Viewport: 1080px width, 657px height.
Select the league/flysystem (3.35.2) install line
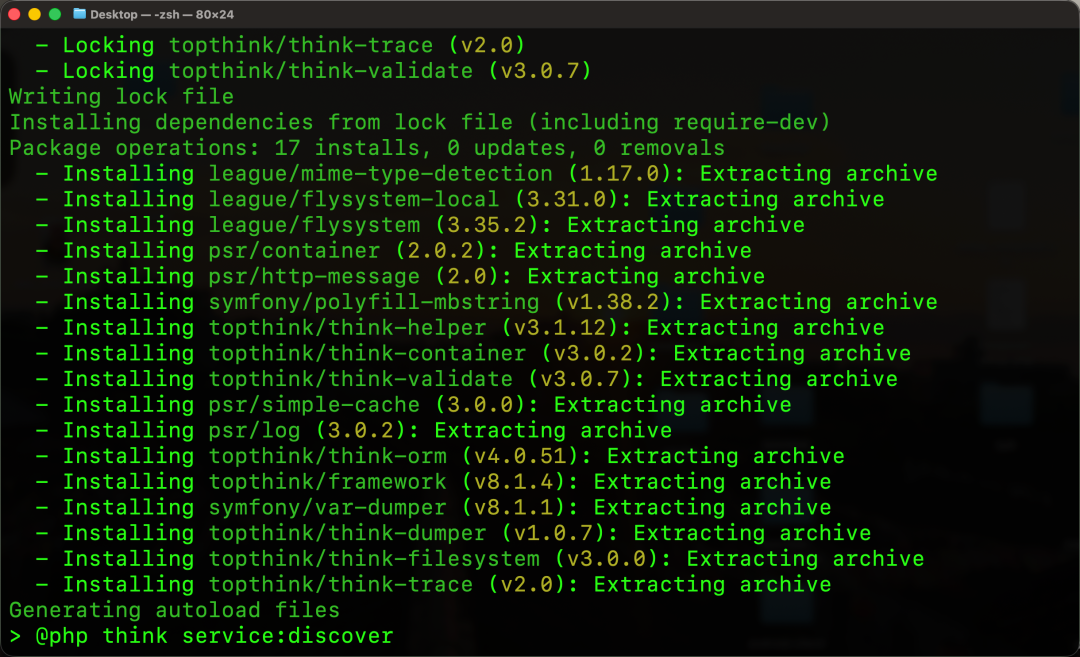(x=420, y=225)
